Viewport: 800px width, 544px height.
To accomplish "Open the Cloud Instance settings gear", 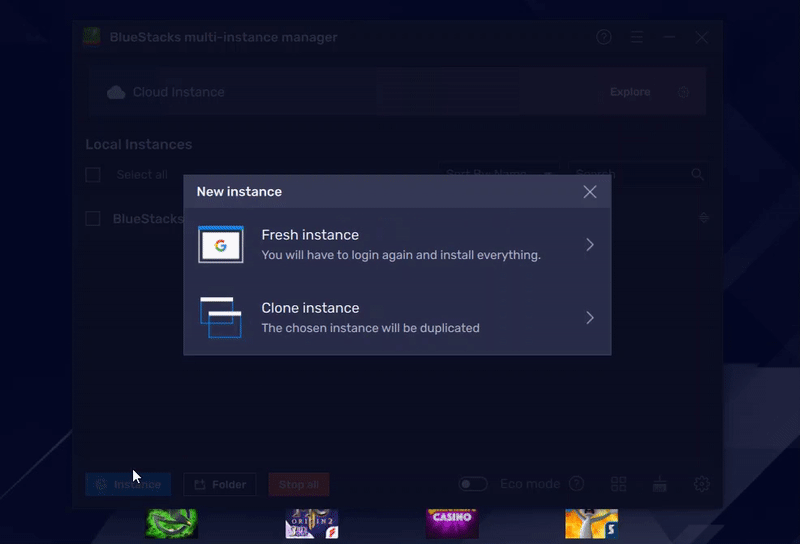I will [684, 92].
